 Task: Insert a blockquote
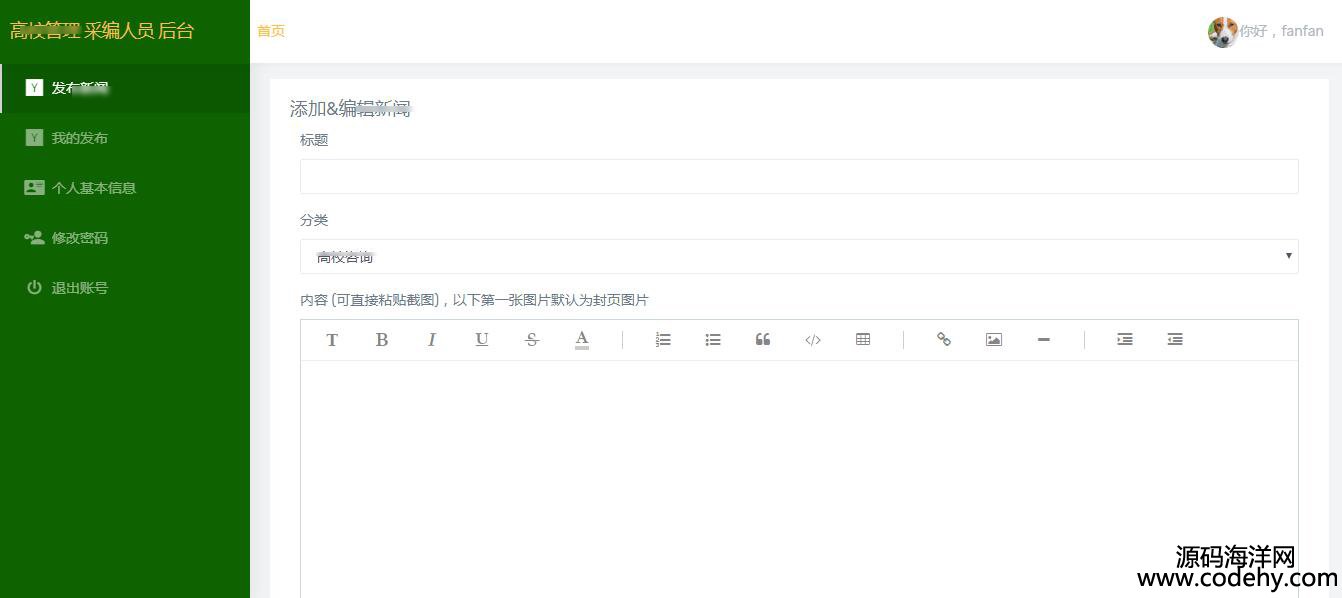[763, 340]
